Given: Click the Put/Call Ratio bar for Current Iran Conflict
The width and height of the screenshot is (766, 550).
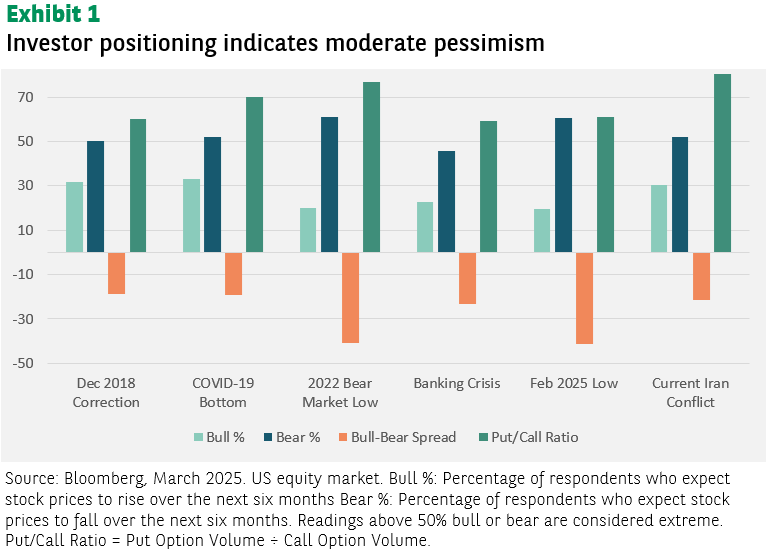Looking at the screenshot, I should click(723, 163).
